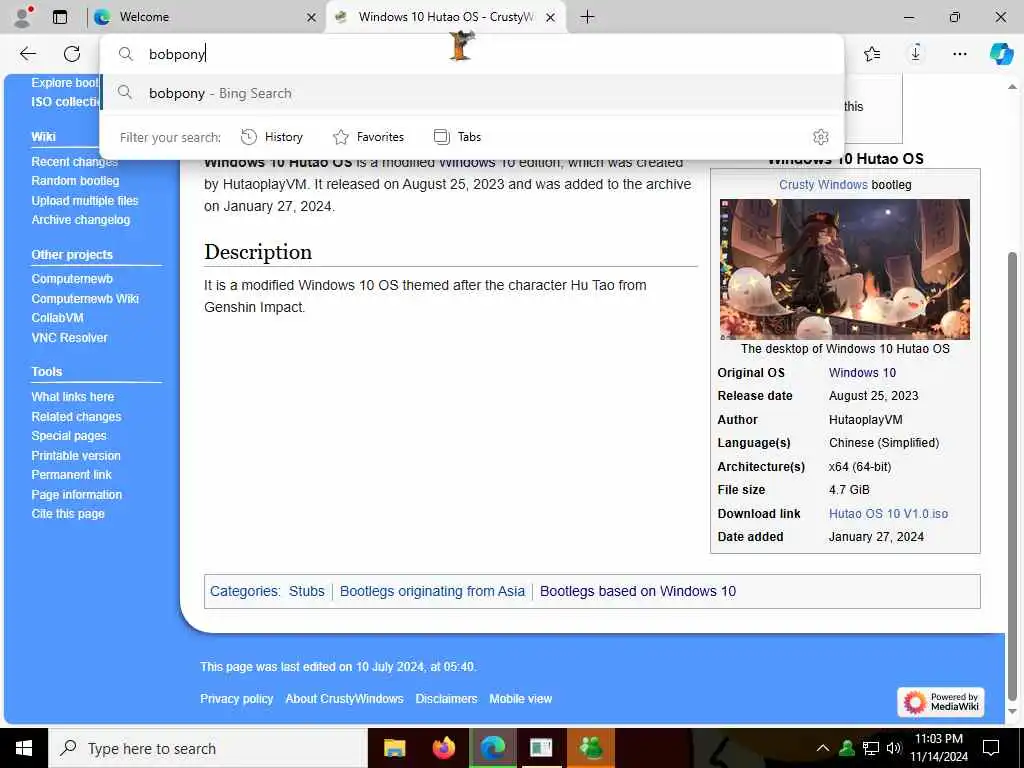Filter search by History

(x=272, y=137)
